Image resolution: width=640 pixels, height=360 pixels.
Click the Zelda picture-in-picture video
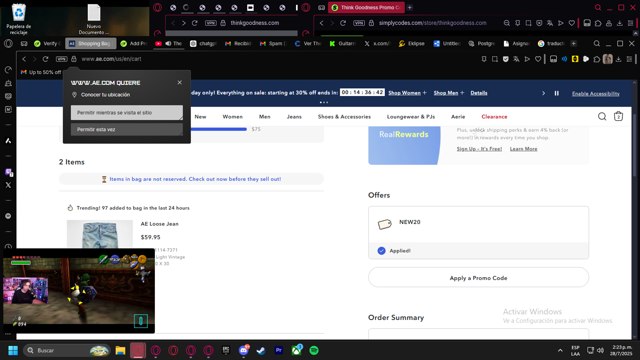coord(79,291)
